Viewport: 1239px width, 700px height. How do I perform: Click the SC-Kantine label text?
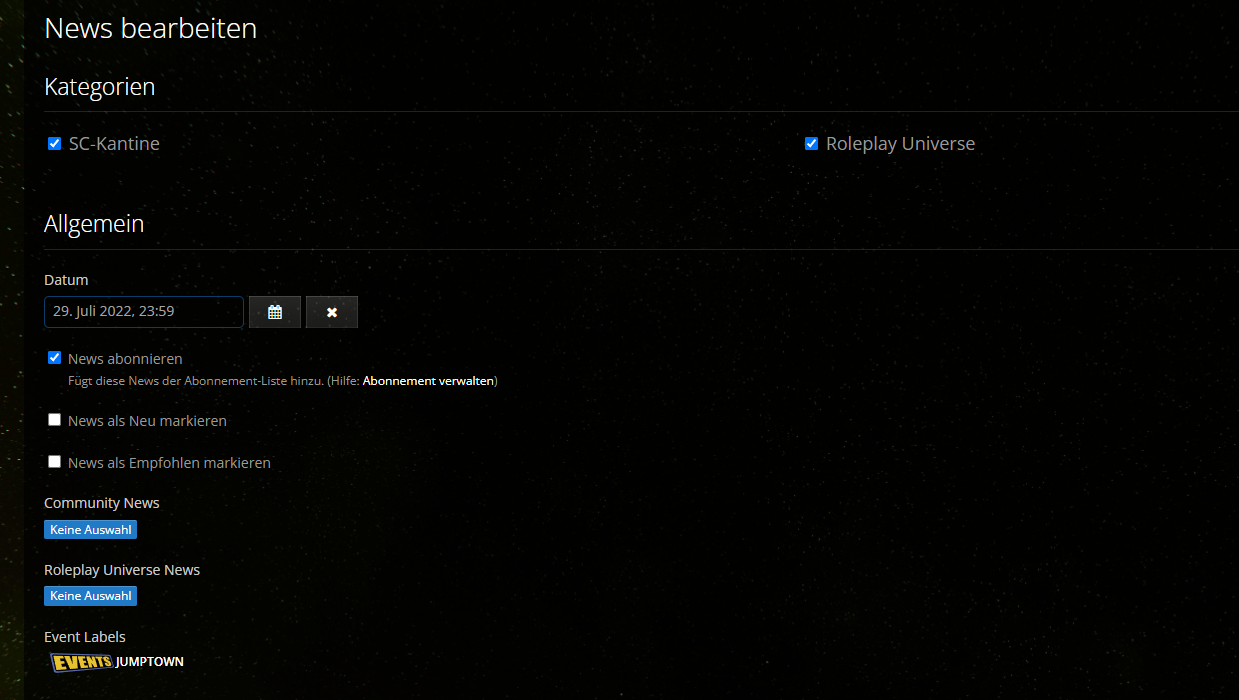(114, 144)
